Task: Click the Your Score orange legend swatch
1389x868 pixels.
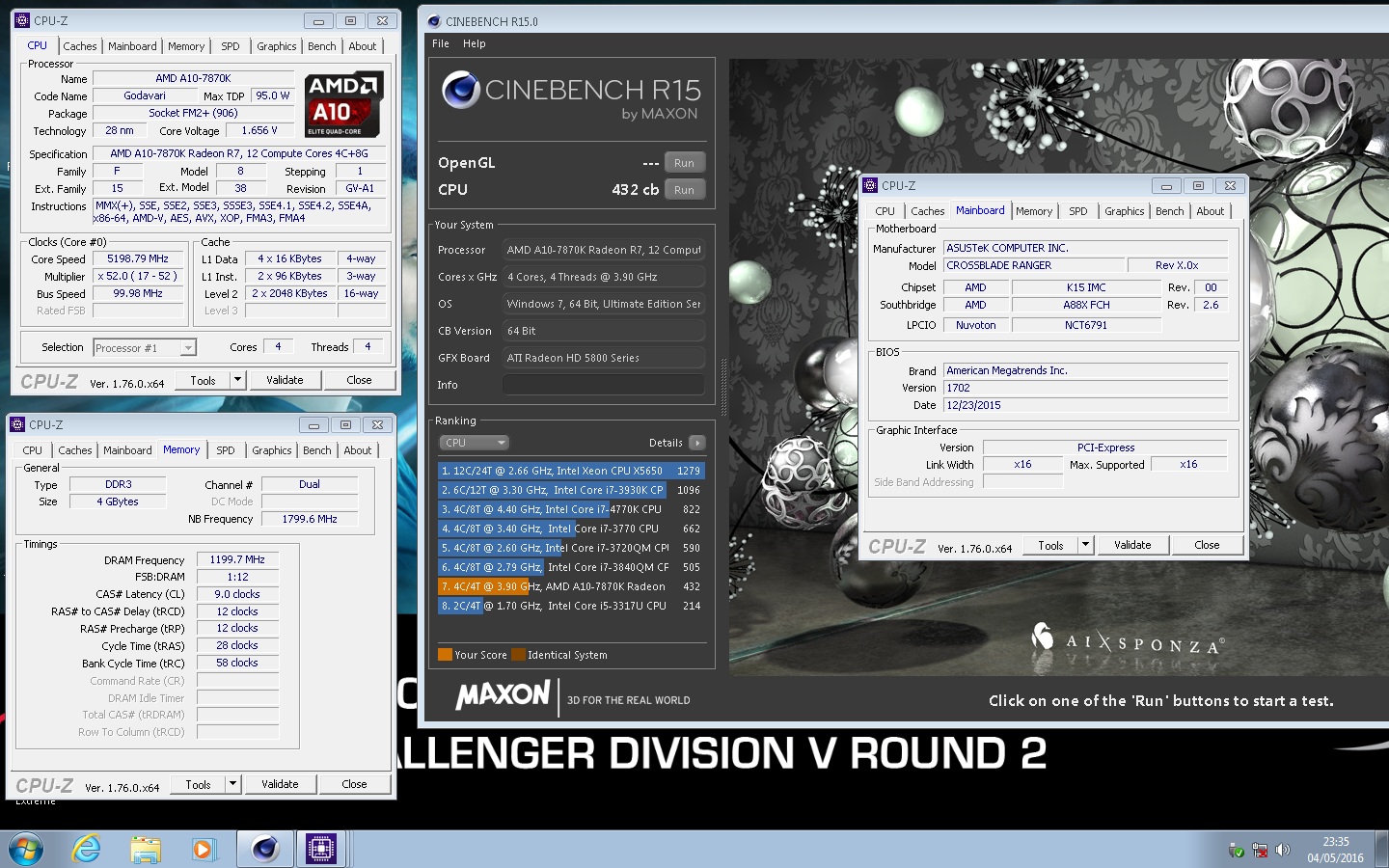Action: tap(445, 655)
